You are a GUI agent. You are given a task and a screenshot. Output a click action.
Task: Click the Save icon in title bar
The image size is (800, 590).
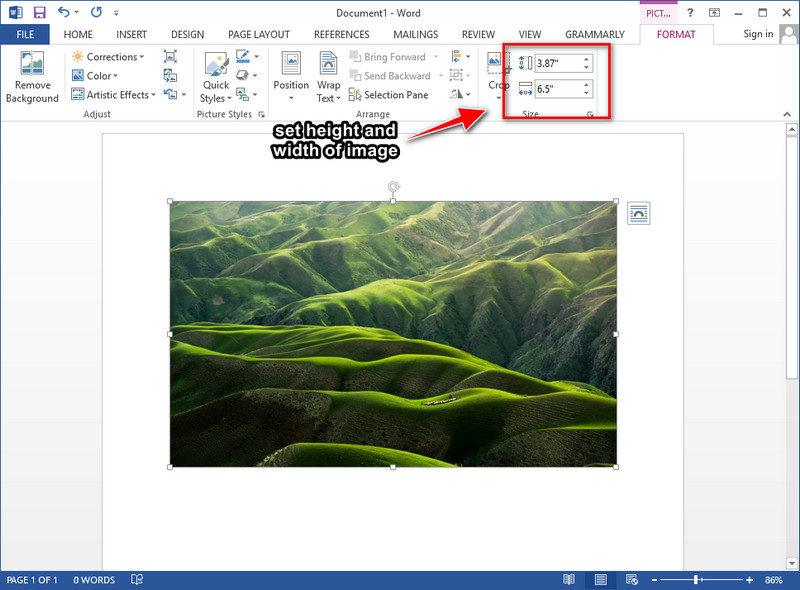point(39,12)
